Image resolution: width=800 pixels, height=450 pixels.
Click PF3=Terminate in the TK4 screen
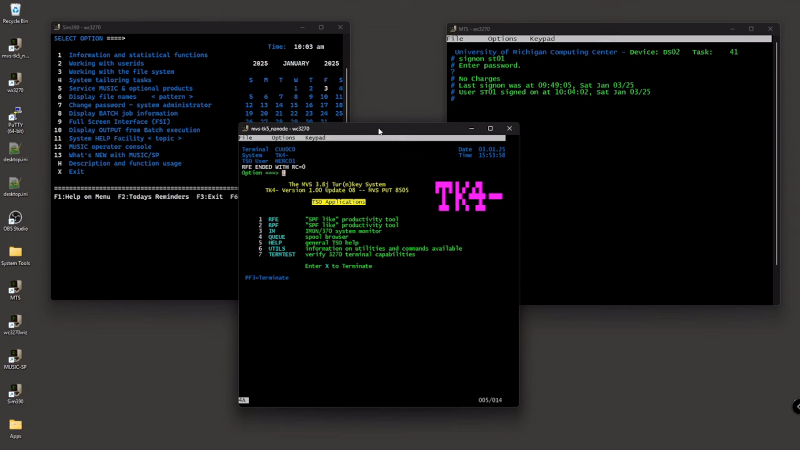[x=267, y=277]
